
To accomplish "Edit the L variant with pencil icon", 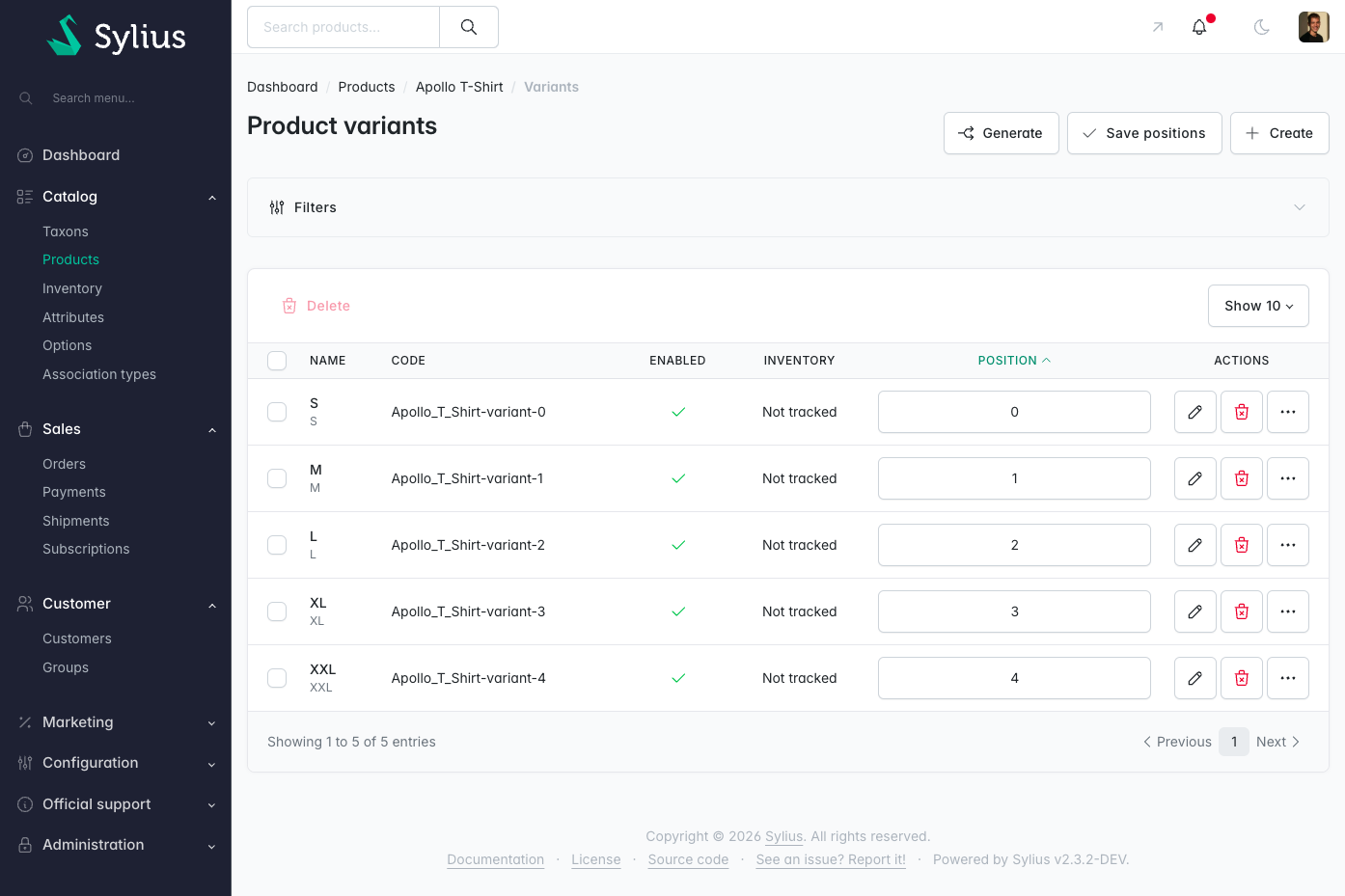I will point(1195,545).
